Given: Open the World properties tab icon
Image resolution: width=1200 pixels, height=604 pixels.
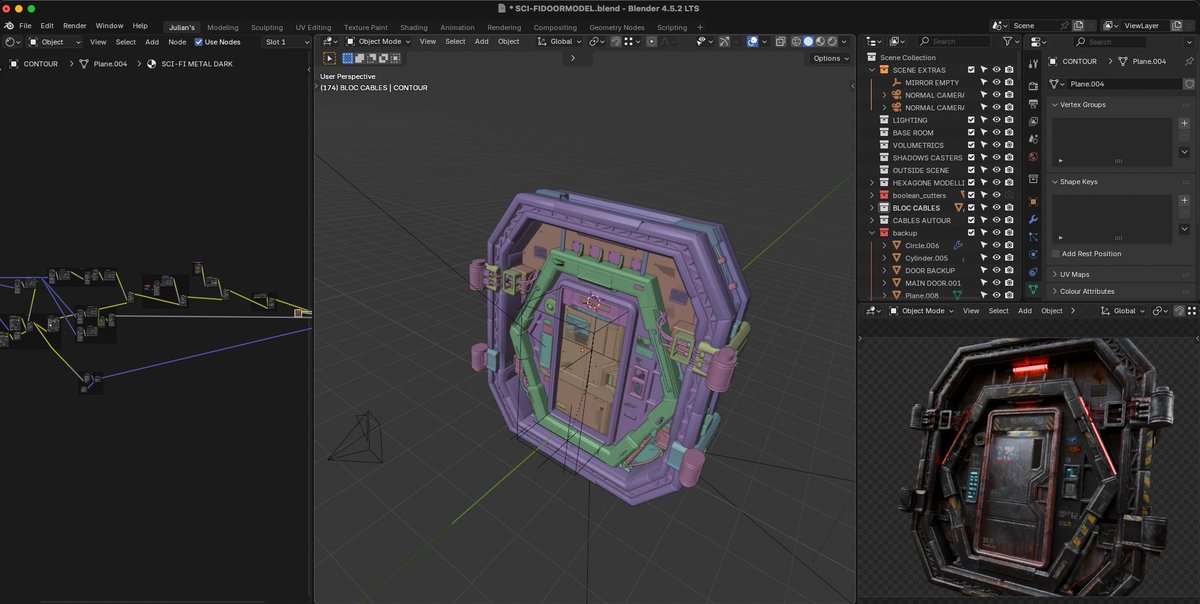Looking at the screenshot, I should 1033,157.
